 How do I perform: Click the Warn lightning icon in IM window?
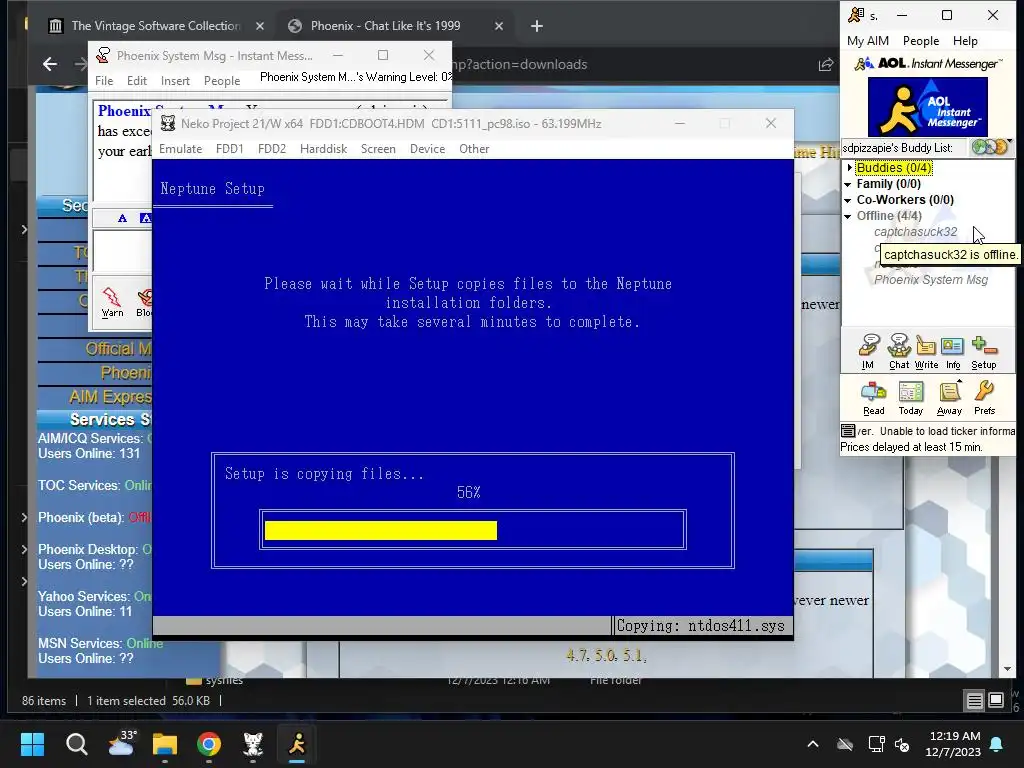112,302
